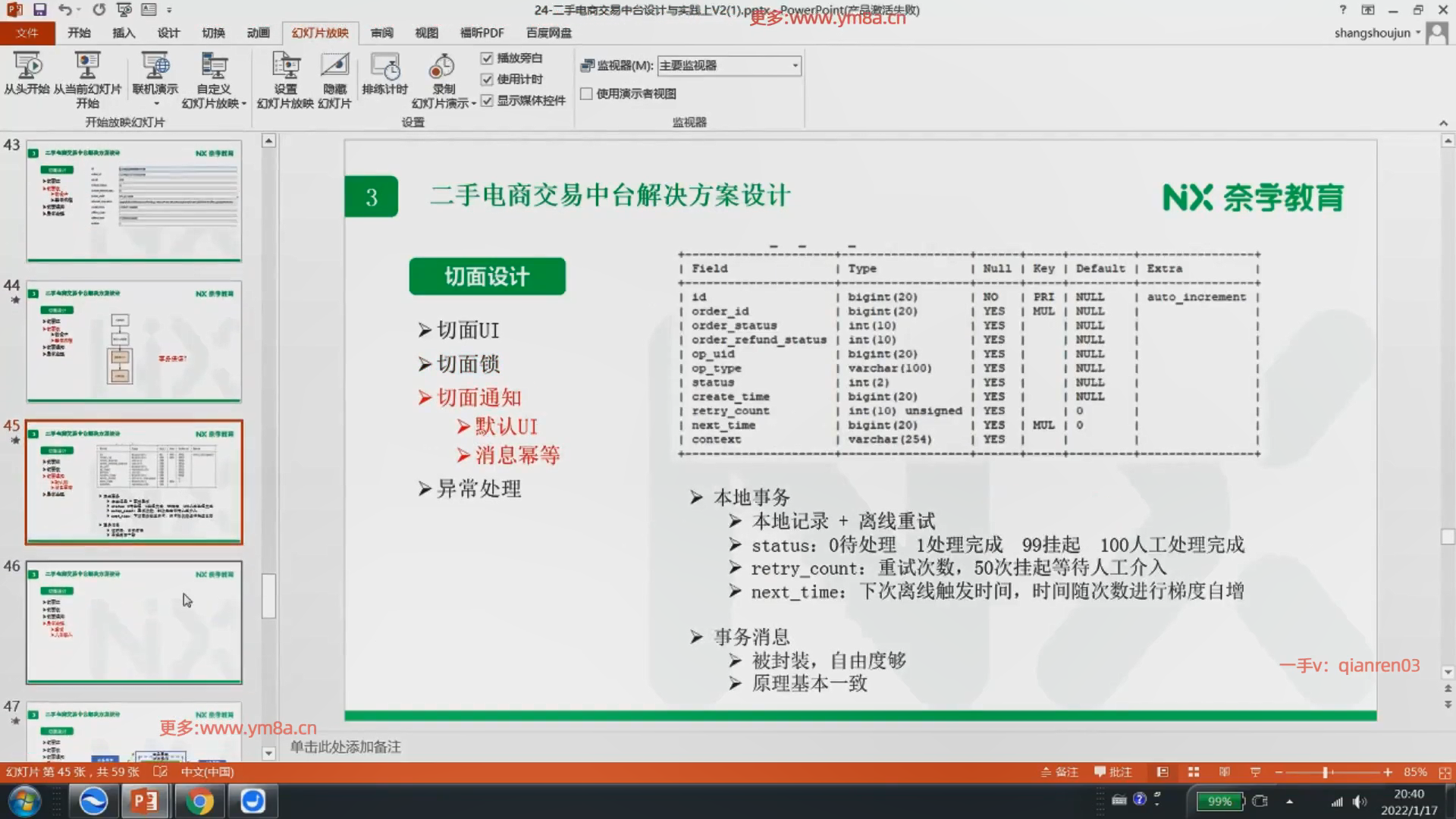
Task: Toggle the 使用计时 checkbox
Action: tap(487, 80)
